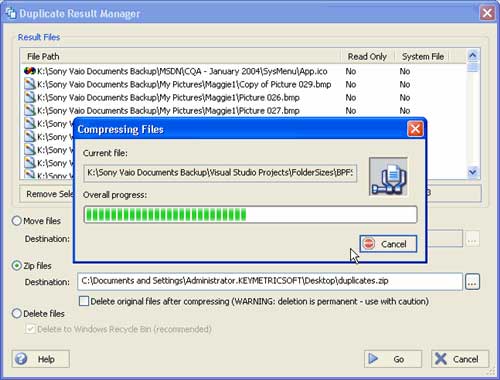This screenshot has width=500, height=380.
Task: Close the Compressing Files dialog
Action: [415, 129]
